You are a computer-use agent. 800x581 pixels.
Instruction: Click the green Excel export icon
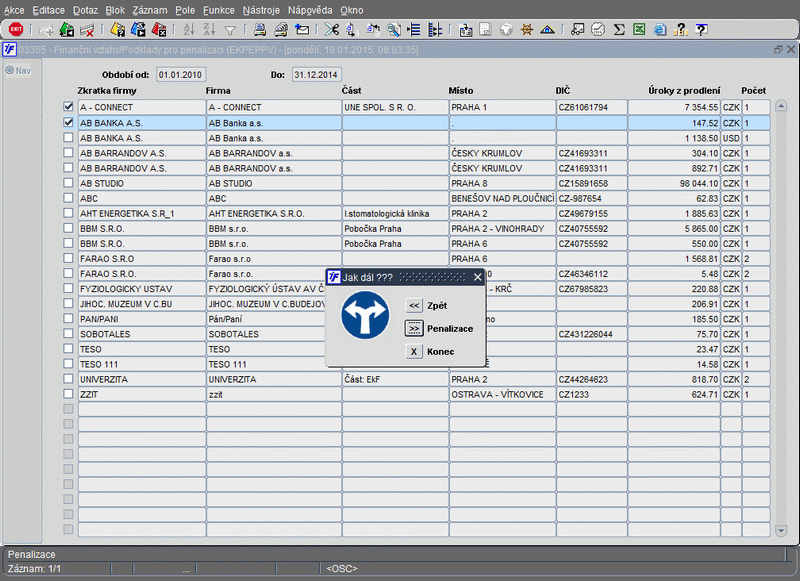638,29
